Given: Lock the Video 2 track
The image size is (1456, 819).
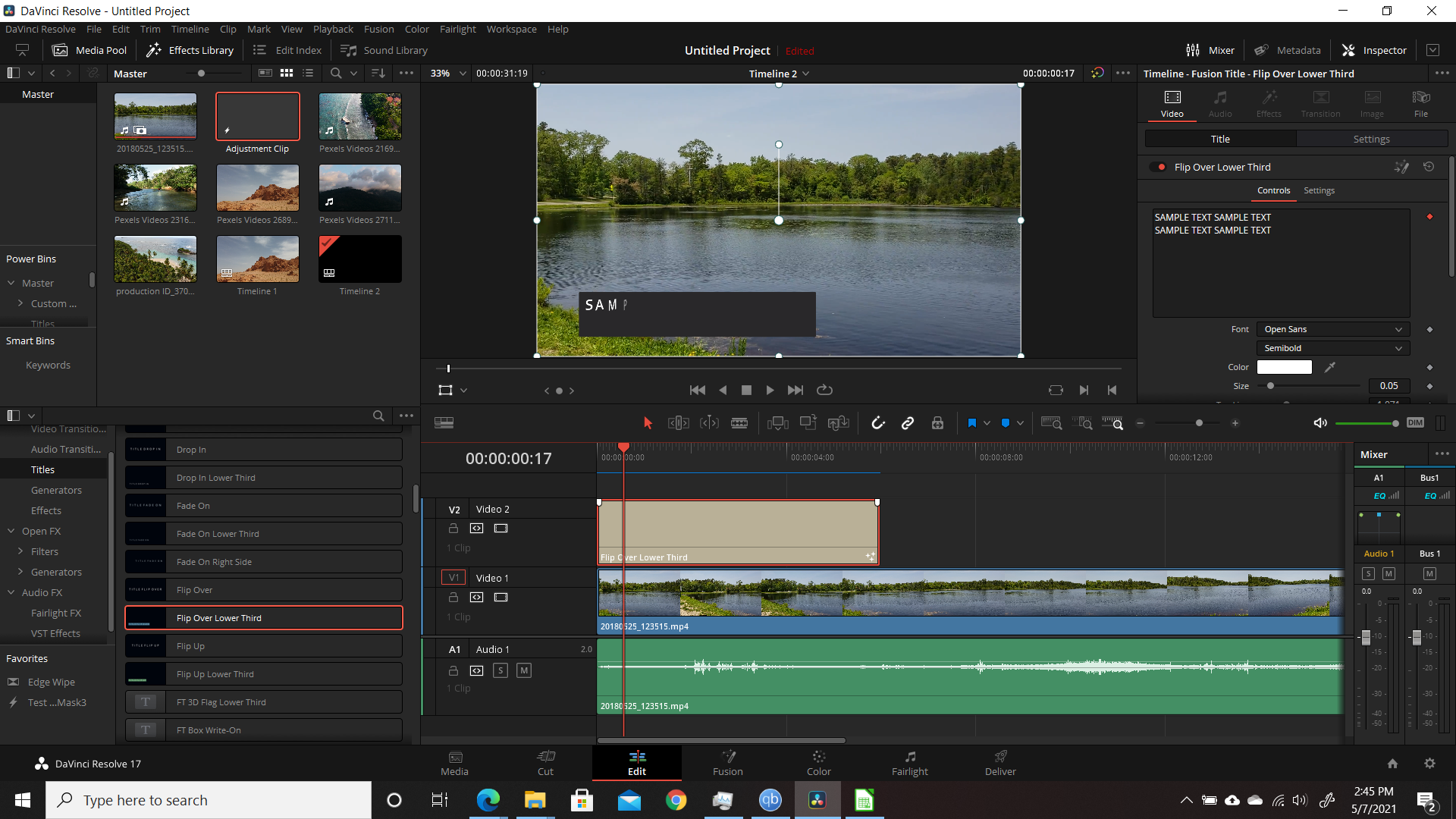Looking at the screenshot, I should coord(453,529).
